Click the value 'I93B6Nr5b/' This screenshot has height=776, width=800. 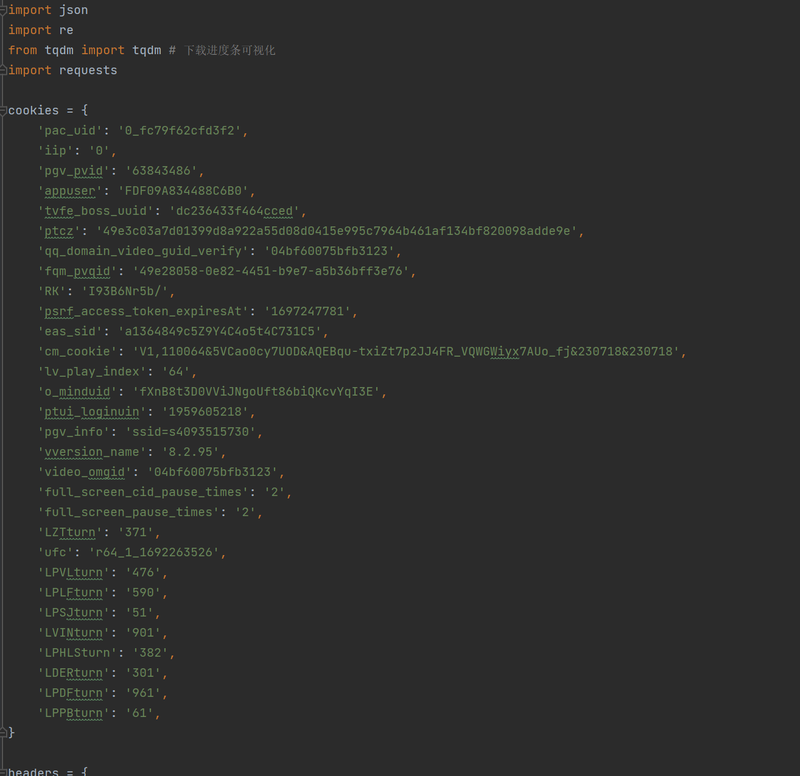point(125,291)
